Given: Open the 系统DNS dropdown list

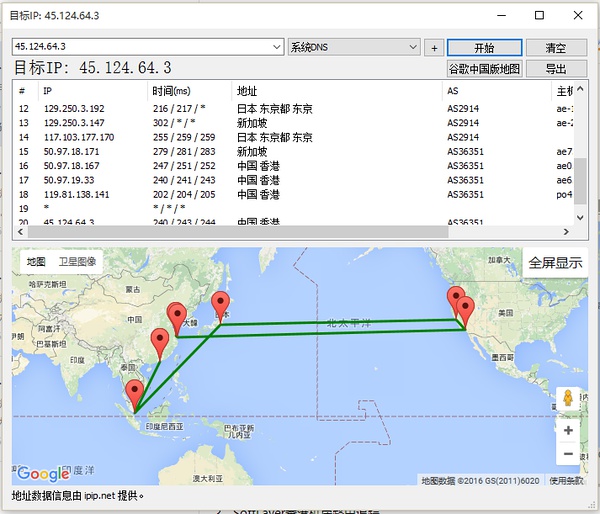Looking at the screenshot, I should 413,47.
